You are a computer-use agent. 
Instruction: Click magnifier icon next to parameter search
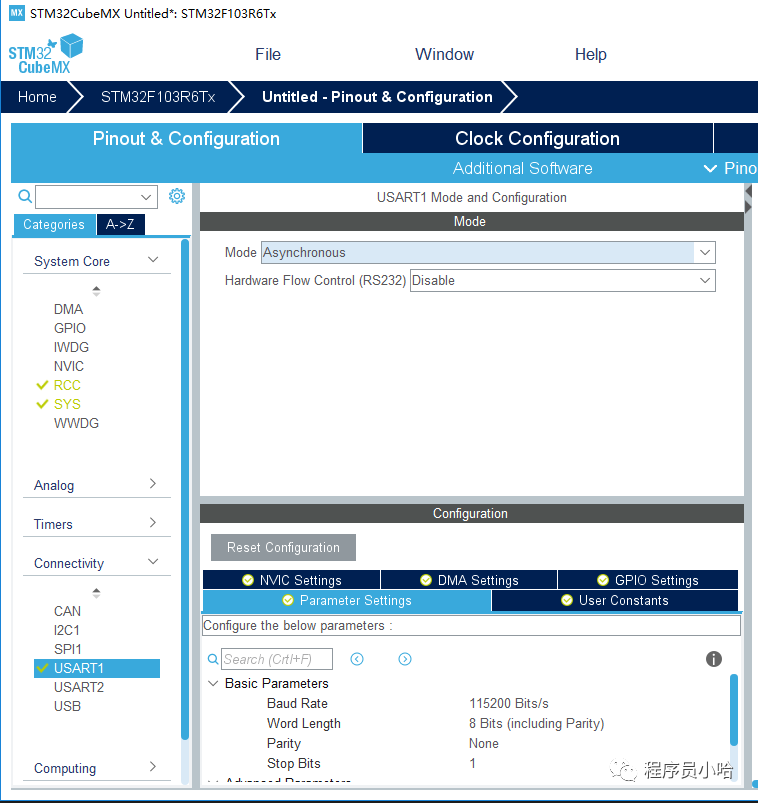pyautogui.click(x=213, y=660)
